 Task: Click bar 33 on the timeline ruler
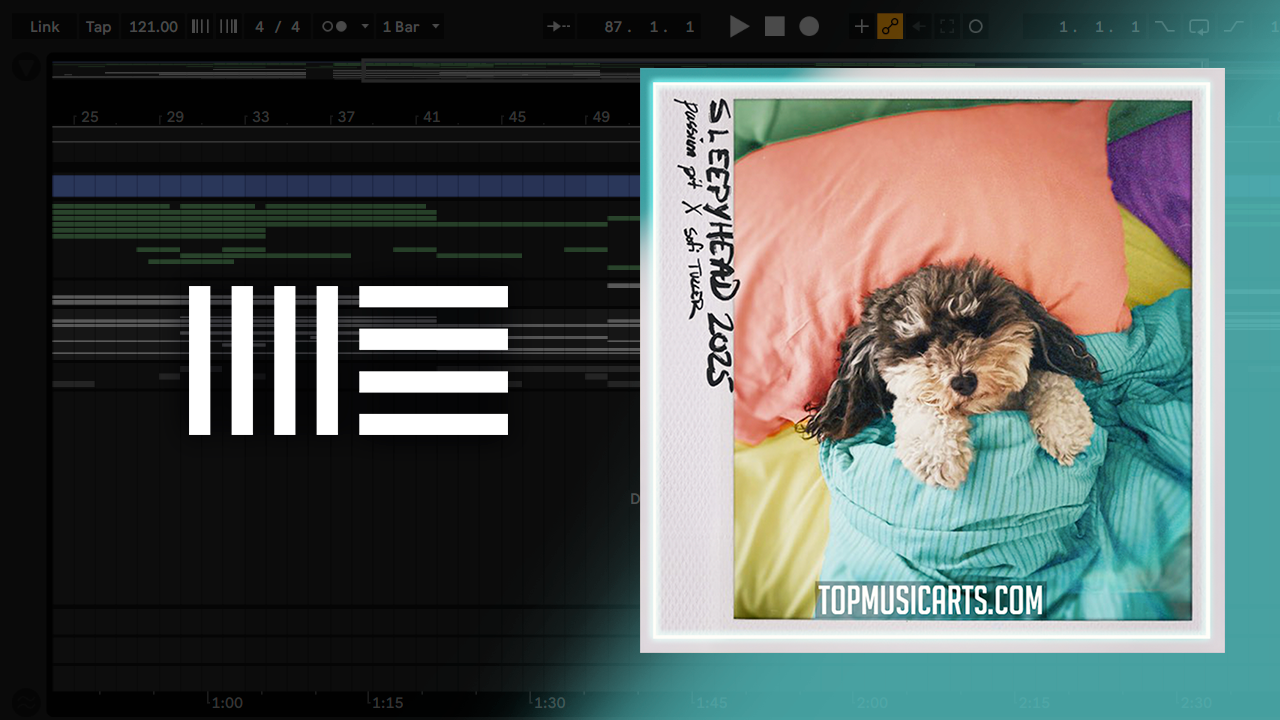coord(260,117)
